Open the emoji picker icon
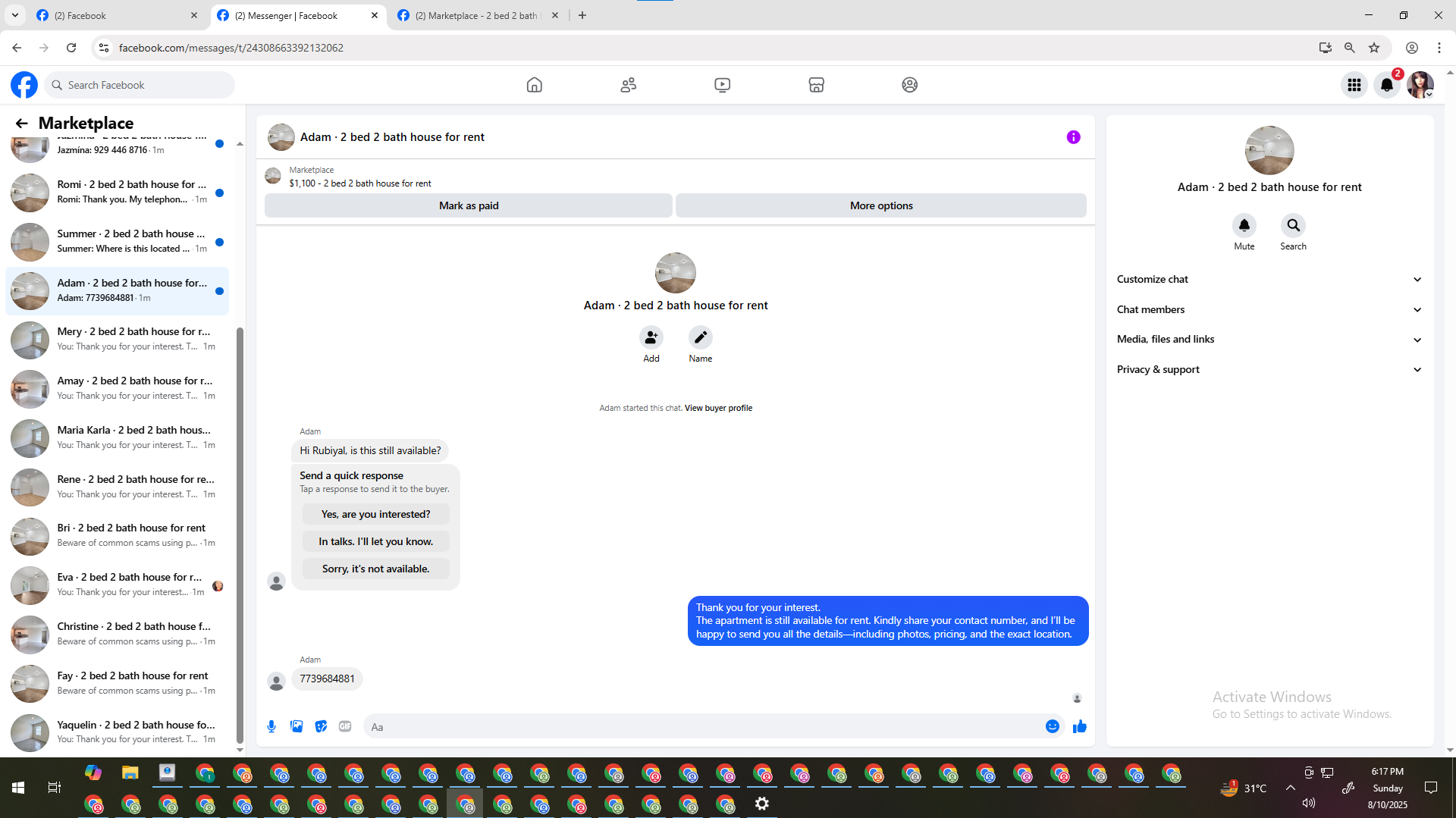The image size is (1456, 818). pos(1053,726)
